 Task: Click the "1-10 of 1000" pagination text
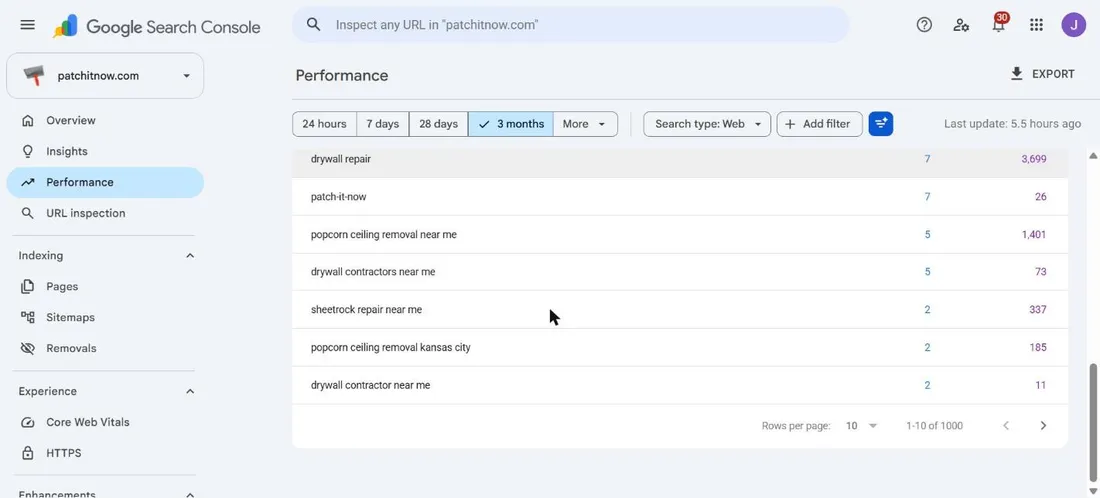tap(934, 426)
